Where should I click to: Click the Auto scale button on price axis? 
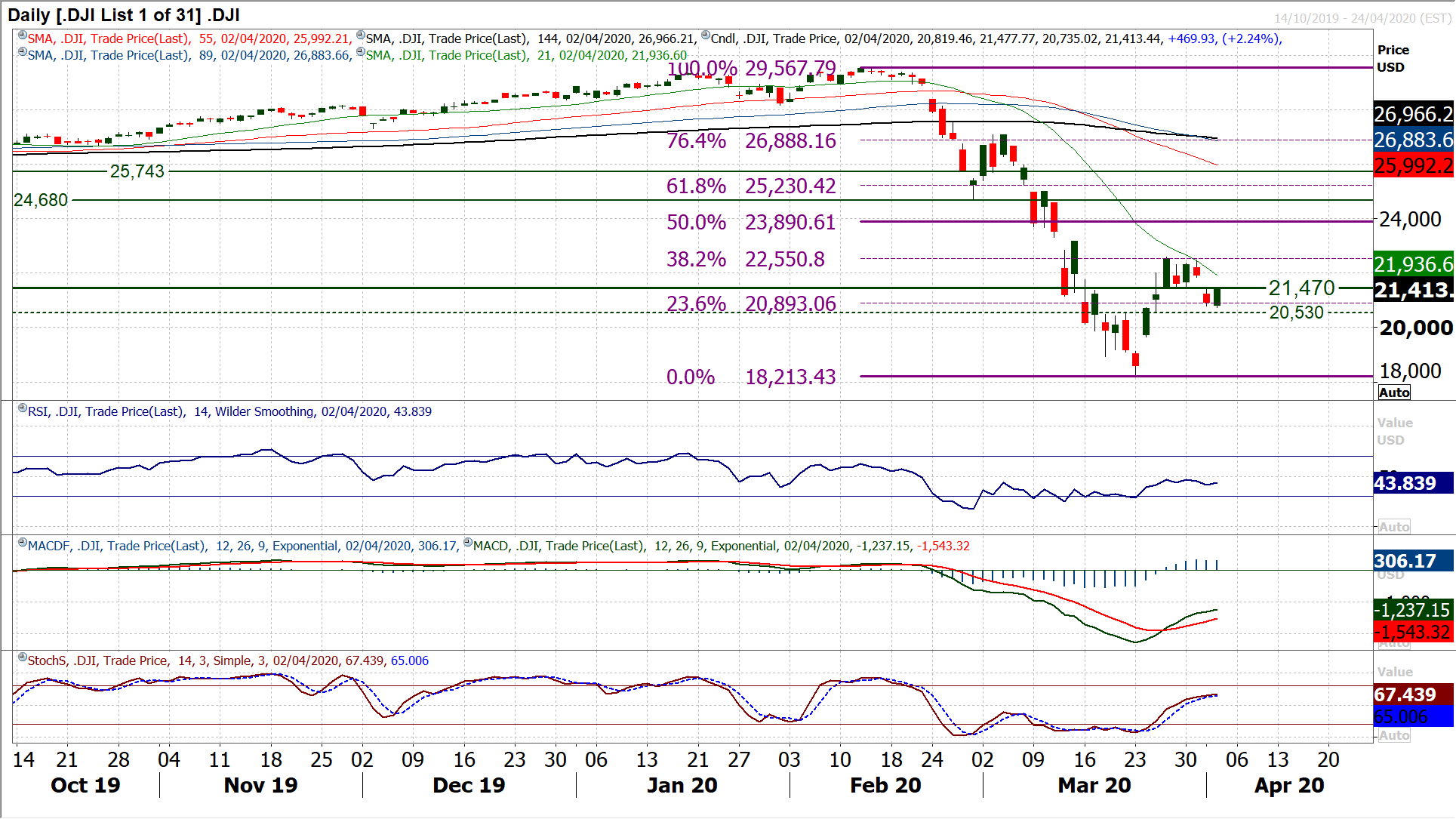coord(1393,393)
